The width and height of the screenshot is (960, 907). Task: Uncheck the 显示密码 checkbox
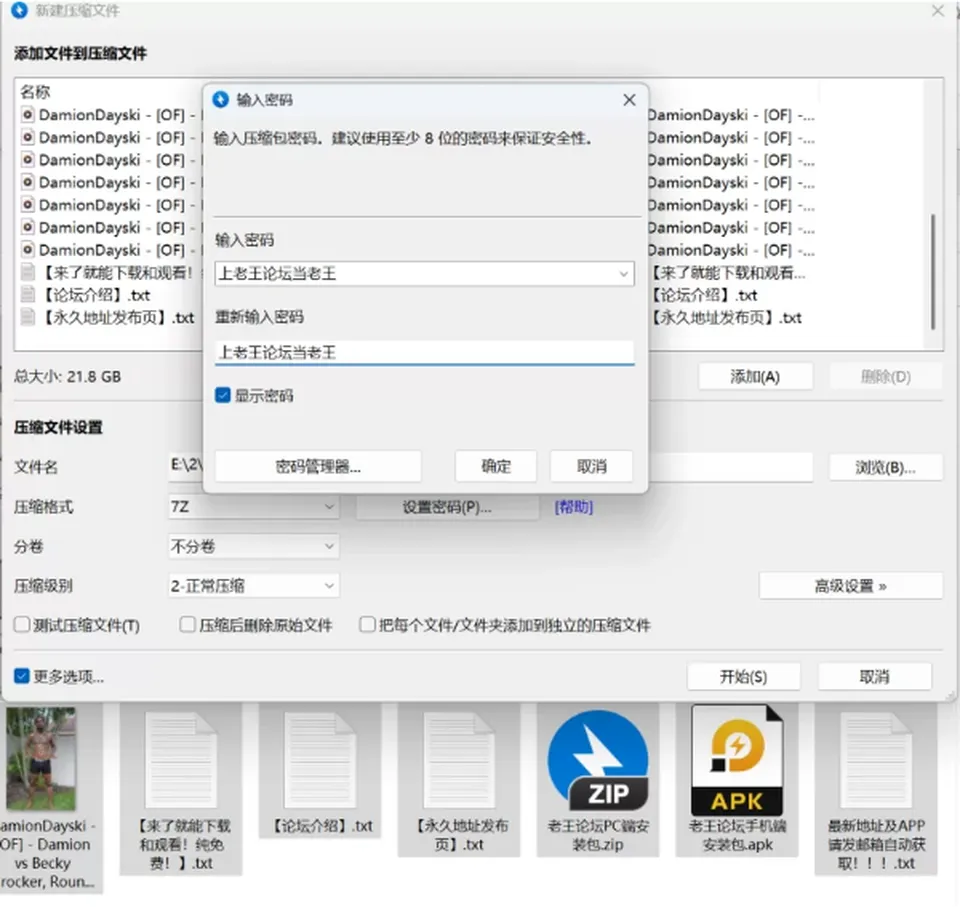click(x=223, y=396)
